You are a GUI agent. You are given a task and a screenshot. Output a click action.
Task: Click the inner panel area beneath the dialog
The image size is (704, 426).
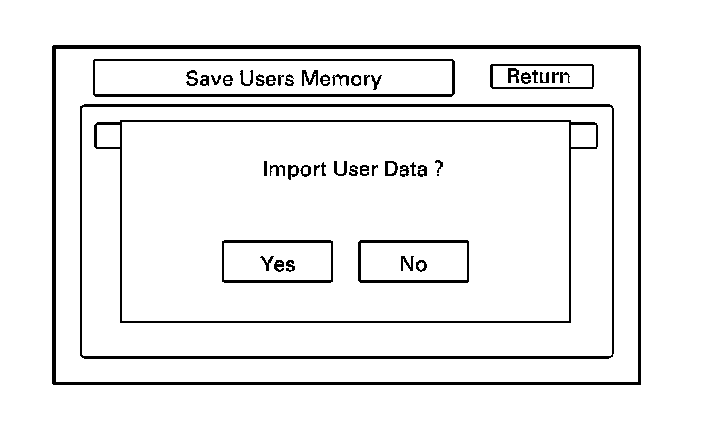coord(345,339)
